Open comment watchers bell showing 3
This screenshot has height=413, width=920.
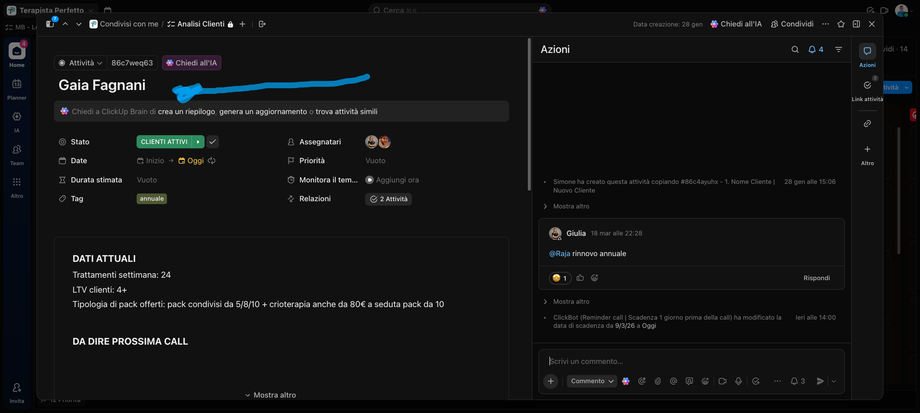(797, 381)
